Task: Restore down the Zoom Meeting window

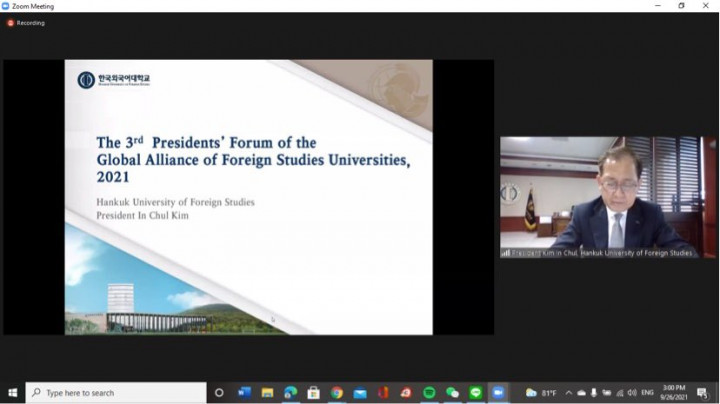Action: point(681,6)
